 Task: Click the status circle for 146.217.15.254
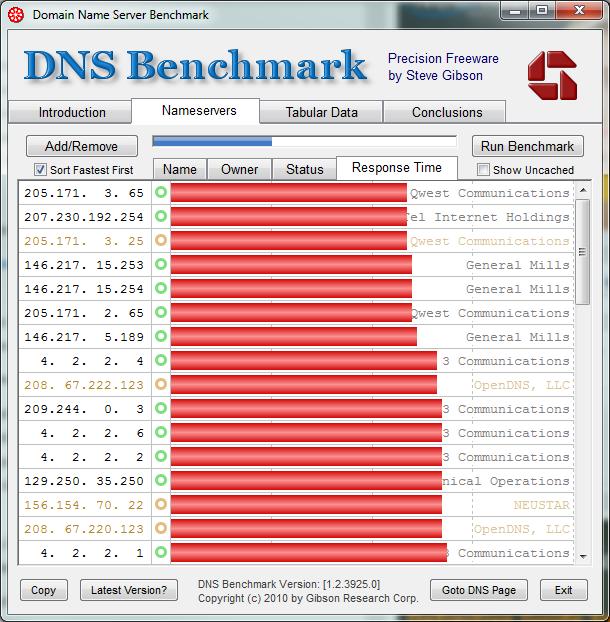coord(161,288)
